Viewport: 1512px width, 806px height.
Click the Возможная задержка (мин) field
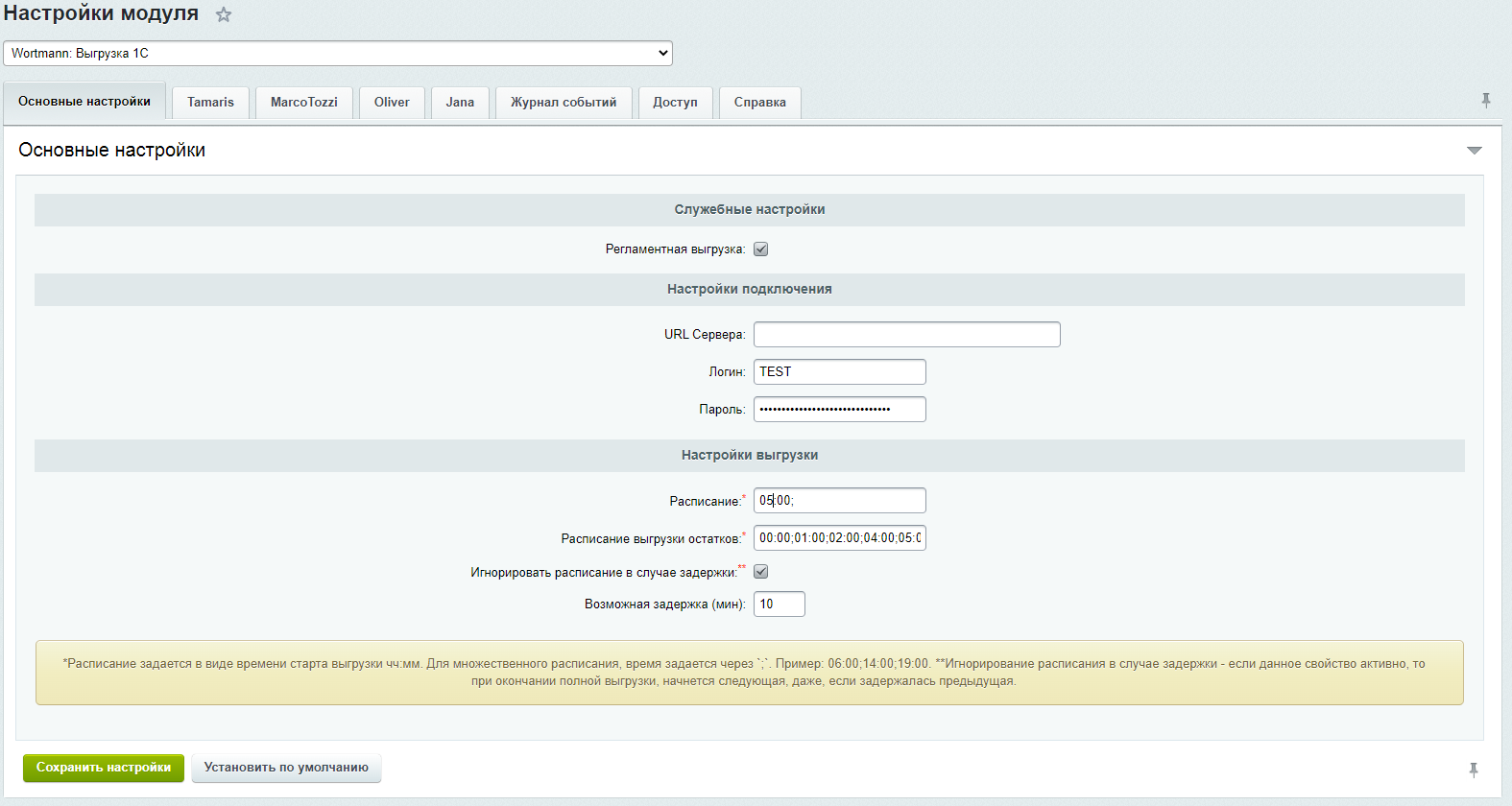coord(779,604)
